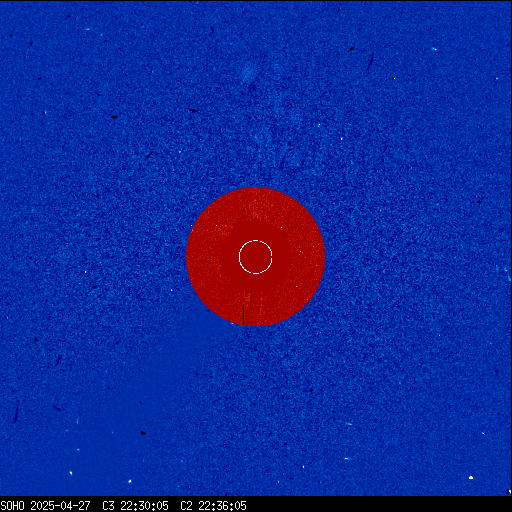Click the C2 22:36:05 timestamp
The height and width of the screenshot is (512, 512).
click(x=213, y=506)
